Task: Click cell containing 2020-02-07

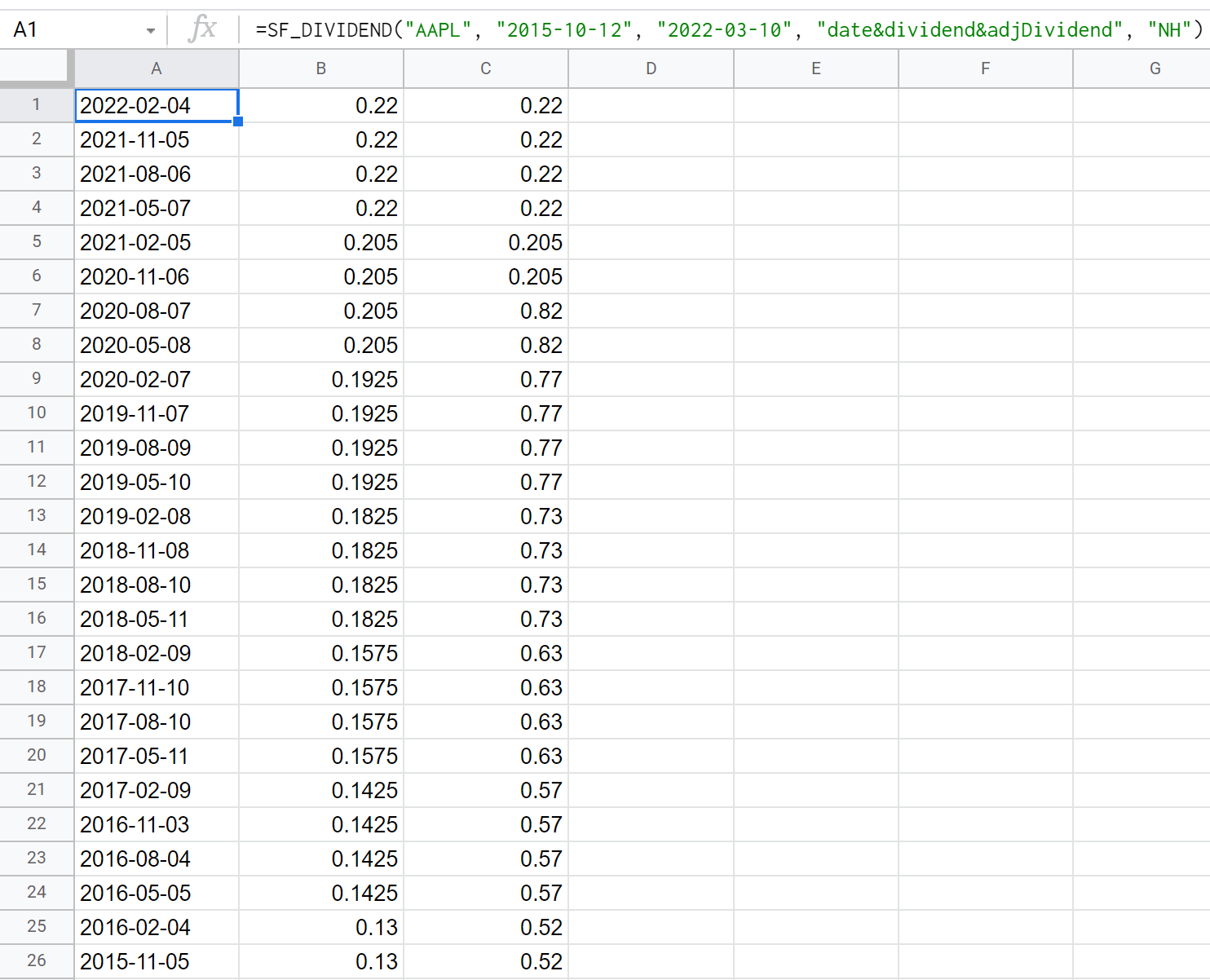Action: [x=157, y=379]
